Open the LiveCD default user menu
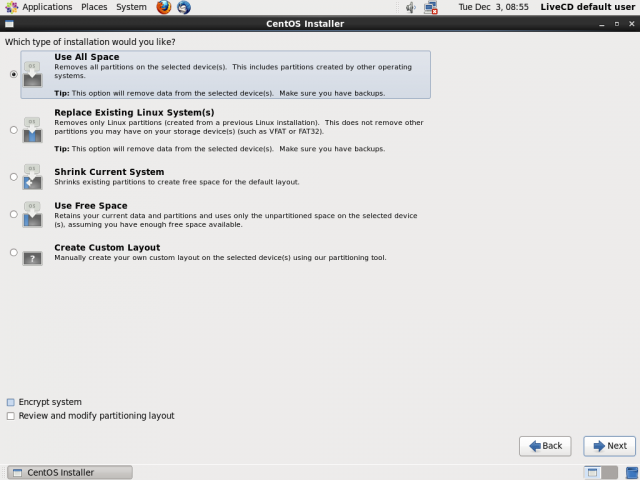Screen dimensions: 640x480 (588, 7)
